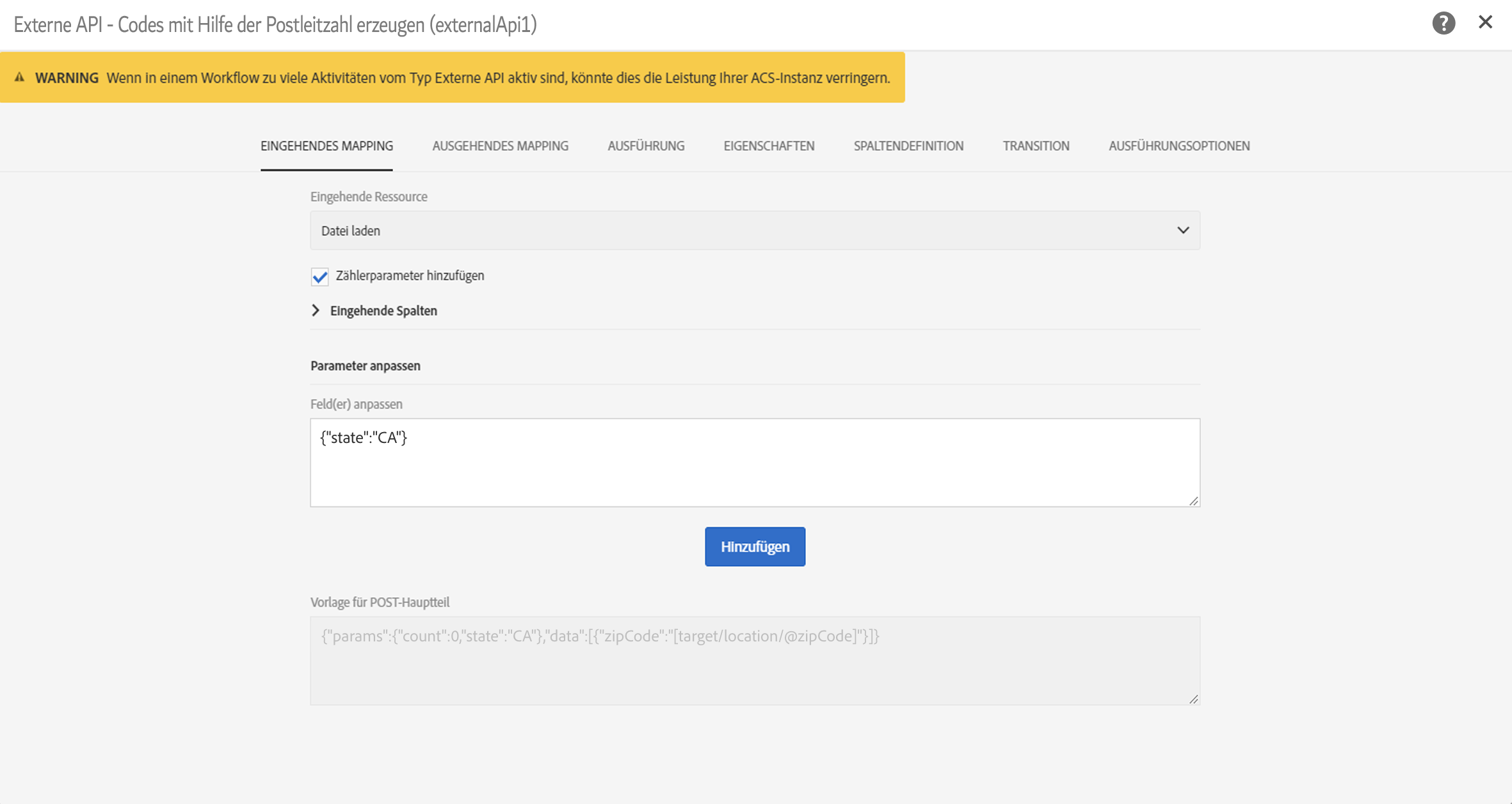This screenshot has height=804, width=1512.
Task: Click the Eingehende Spalten label text
Action: [x=383, y=311]
